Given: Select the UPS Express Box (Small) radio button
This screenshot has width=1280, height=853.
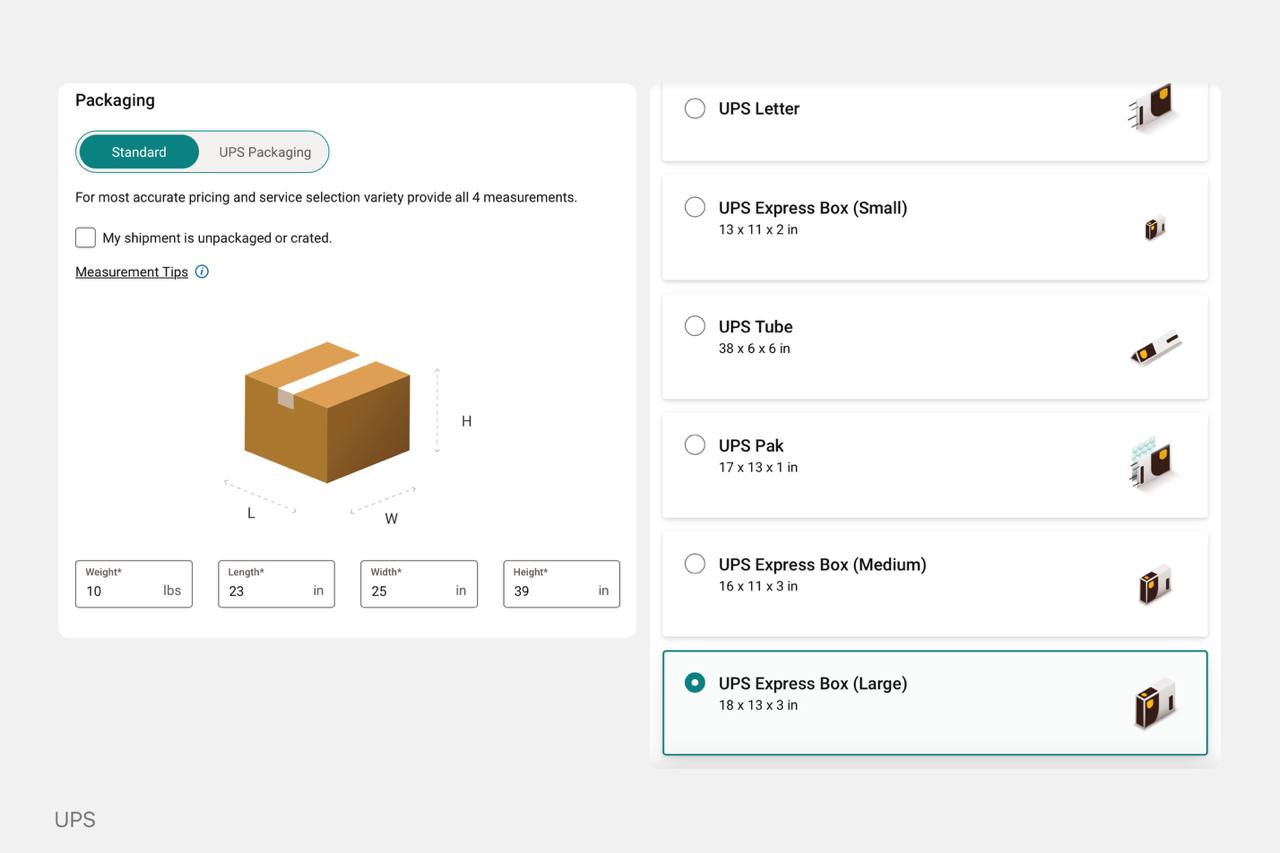Looking at the screenshot, I should click(695, 207).
